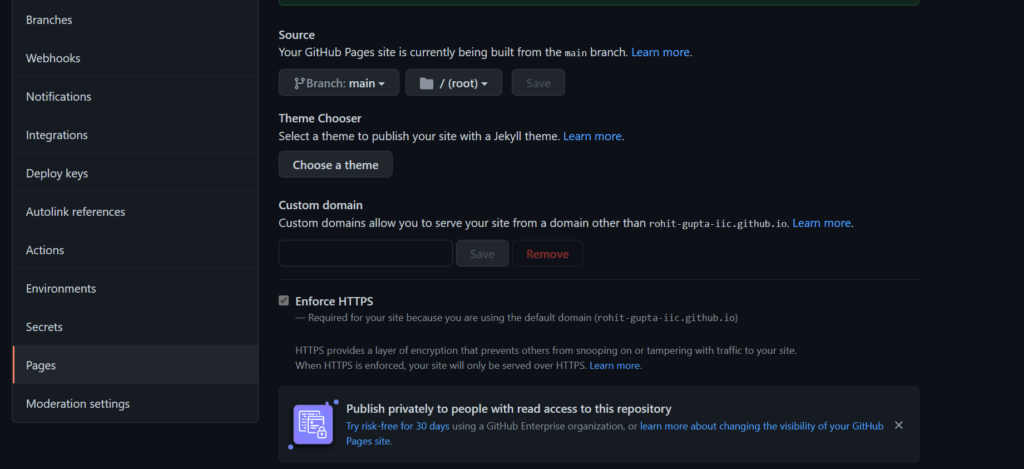Open Moderation settings
Screen dimensions: 1024x469
[x=135, y=404]
